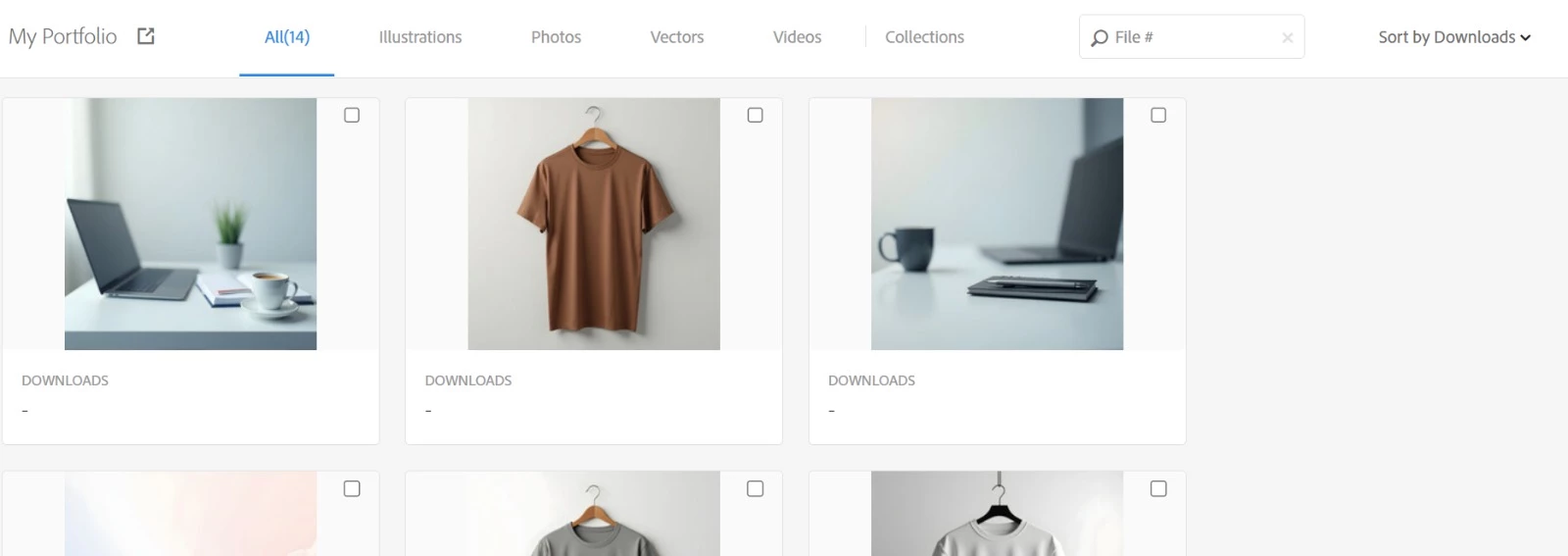
Task: Select the laptop and coffee cup image checkbox
Action: pyautogui.click(x=352, y=115)
